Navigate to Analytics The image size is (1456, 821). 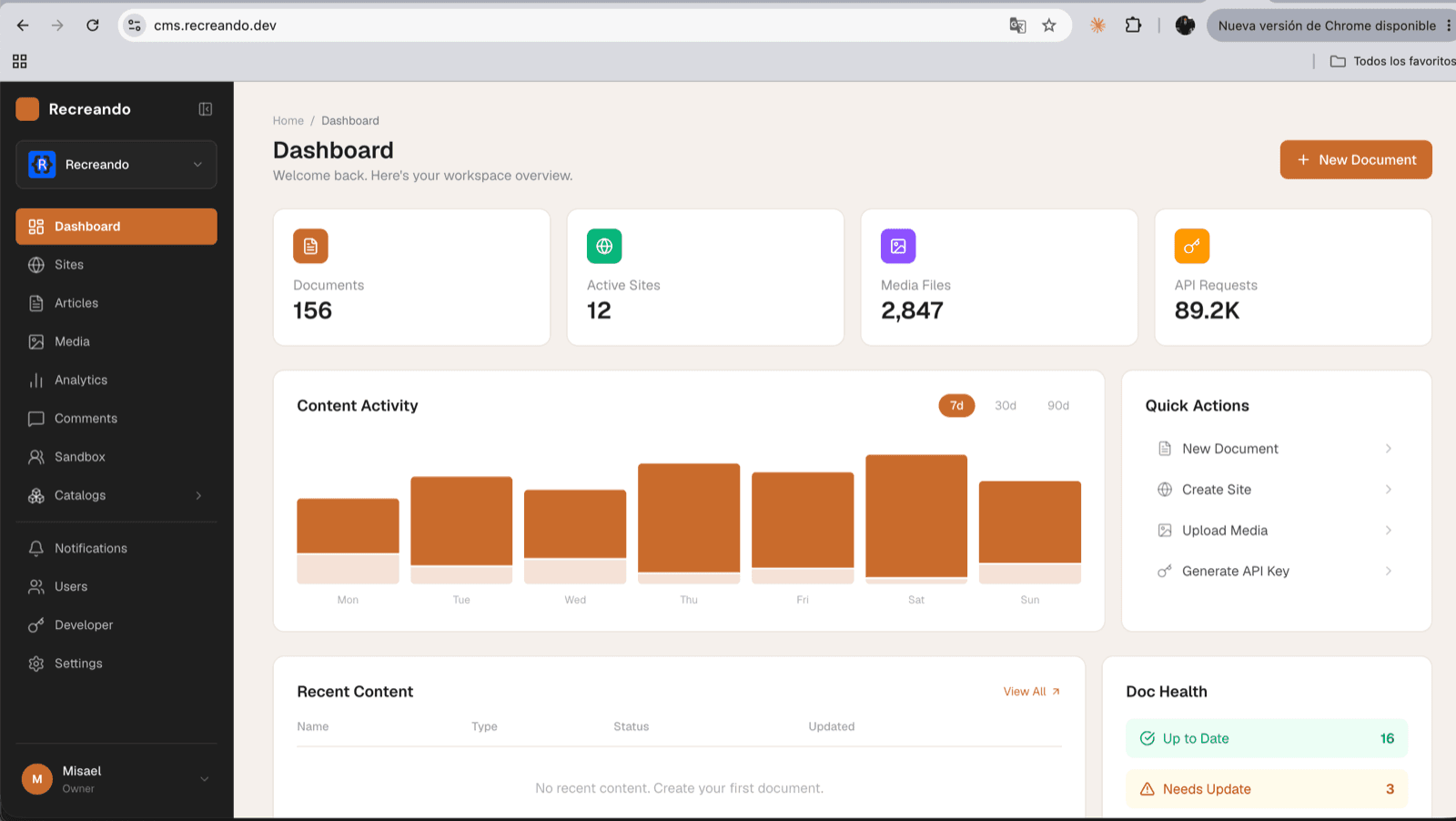(x=116, y=380)
